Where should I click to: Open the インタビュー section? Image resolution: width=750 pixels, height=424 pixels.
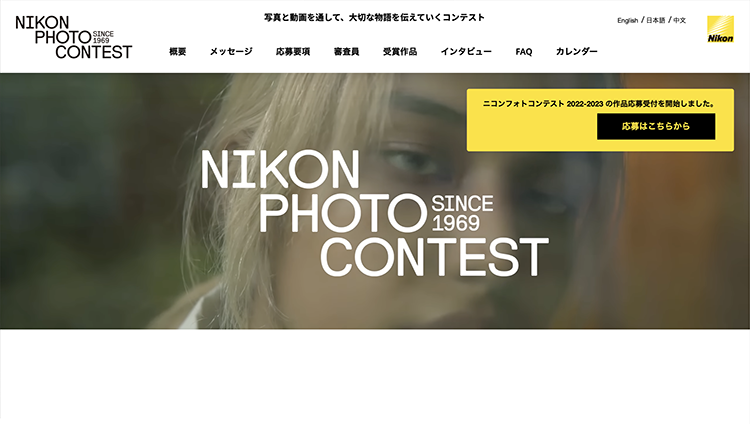466,51
